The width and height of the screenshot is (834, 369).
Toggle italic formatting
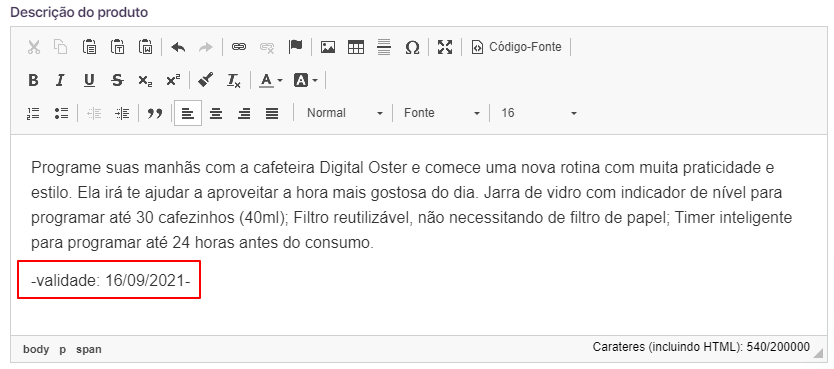pos(61,80)
